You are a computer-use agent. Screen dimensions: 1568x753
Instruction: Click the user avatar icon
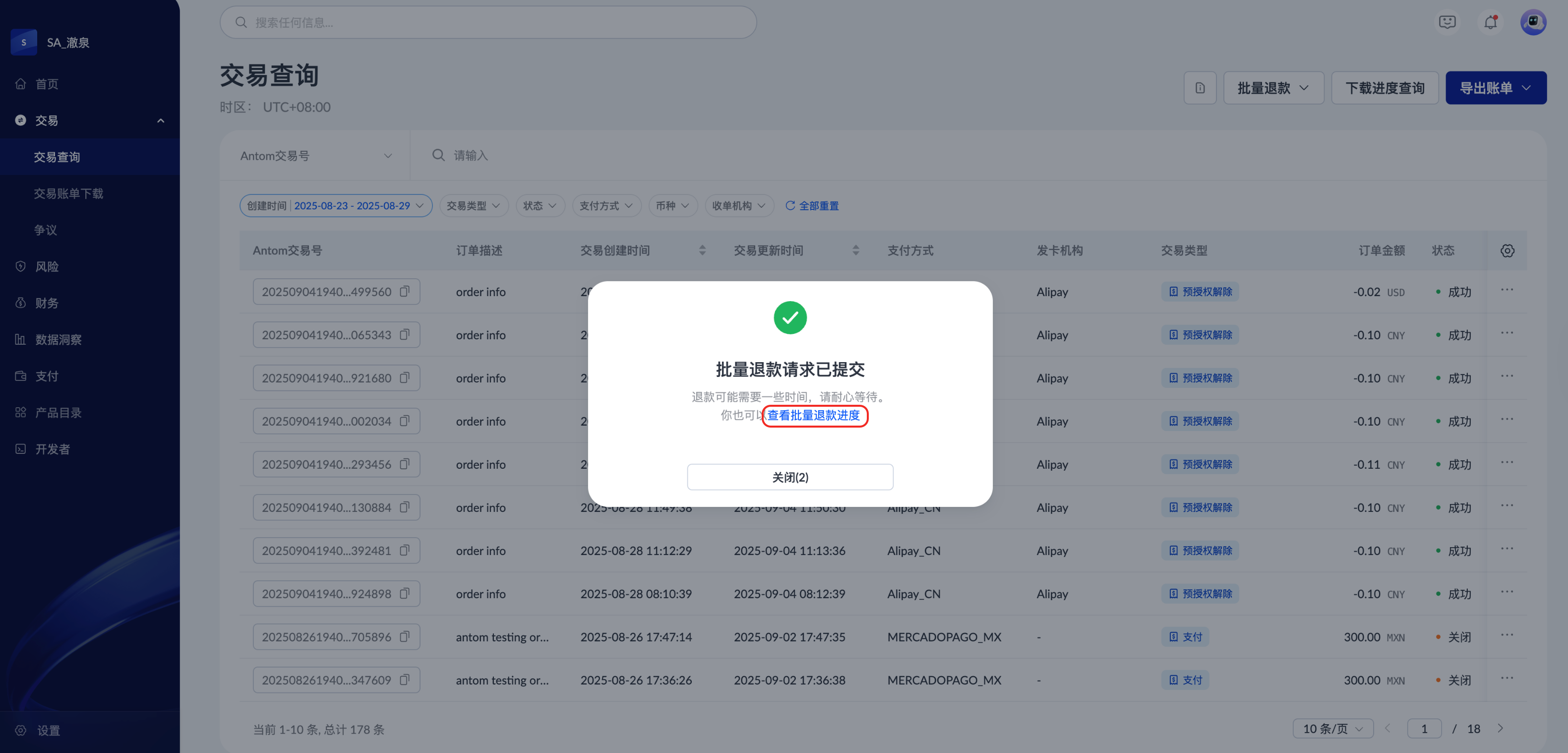[1533, 22]
